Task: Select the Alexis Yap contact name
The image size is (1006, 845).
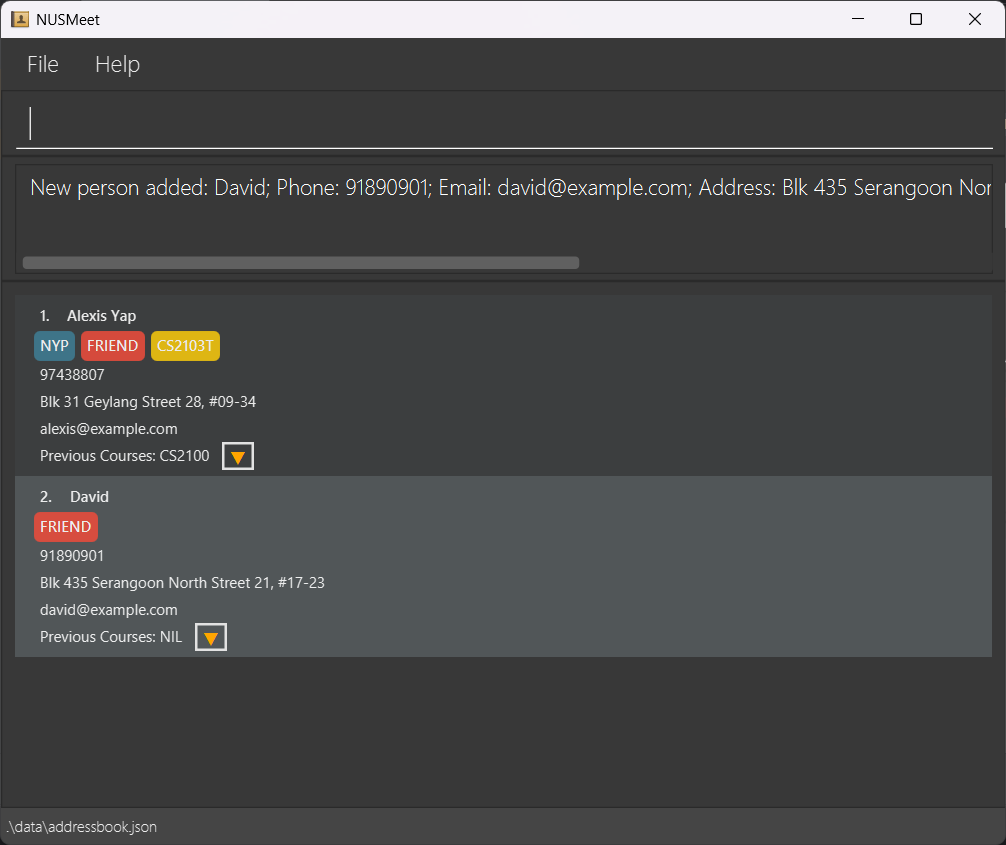Action: (101, 316)
